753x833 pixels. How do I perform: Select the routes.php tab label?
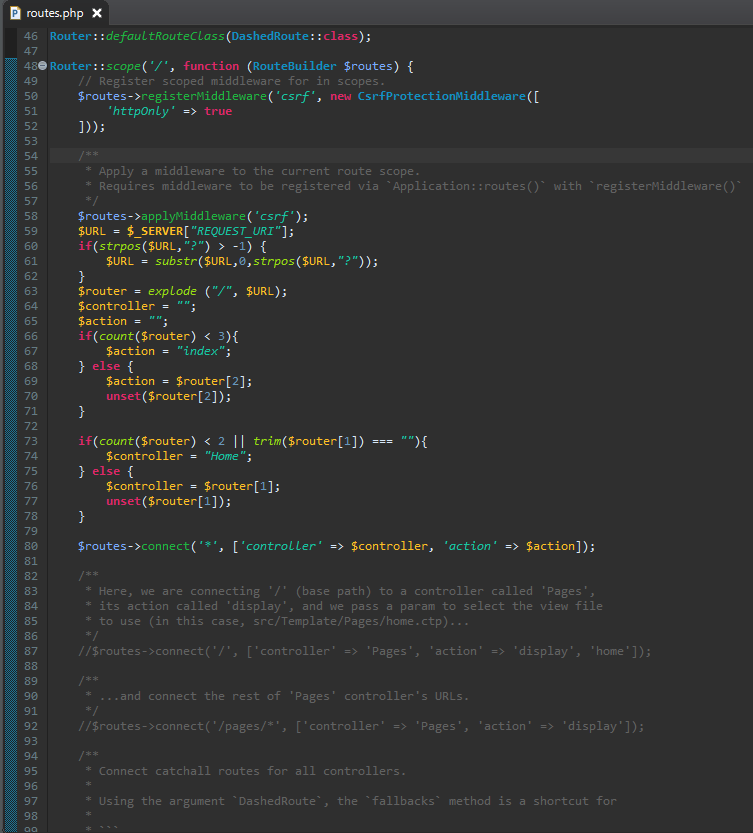(55, 13)
